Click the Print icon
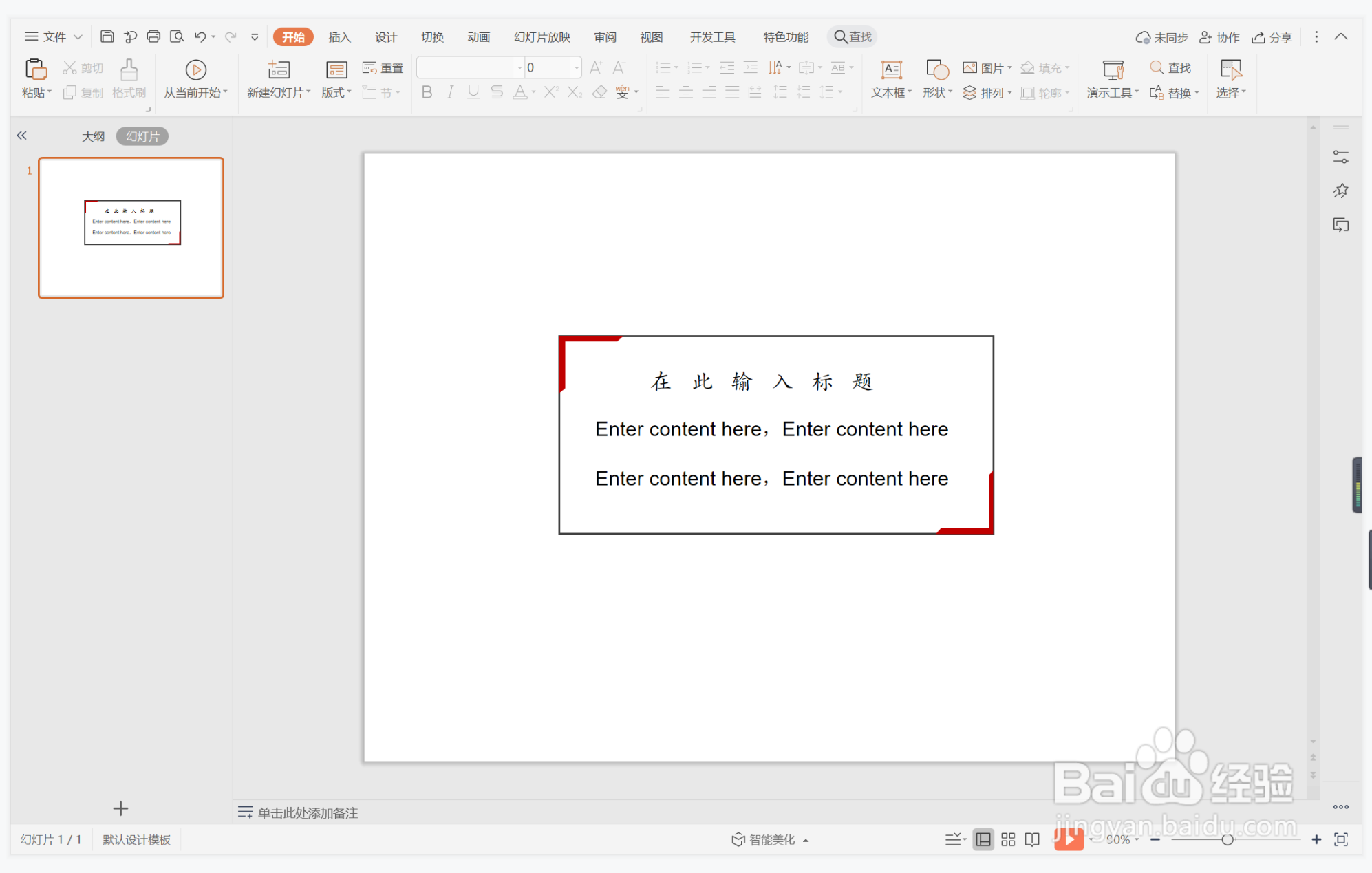The height and width of the screenshot is (873, 1372). 153,36
